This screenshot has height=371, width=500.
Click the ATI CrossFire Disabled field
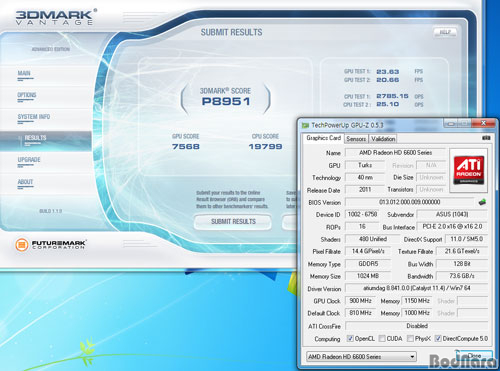416,326
